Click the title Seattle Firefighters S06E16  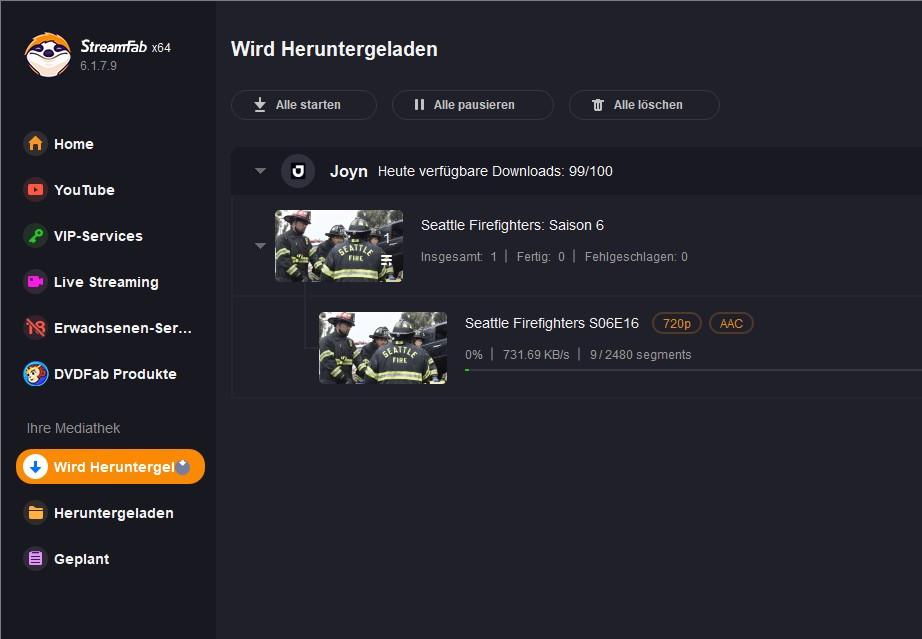pos(552,323)
